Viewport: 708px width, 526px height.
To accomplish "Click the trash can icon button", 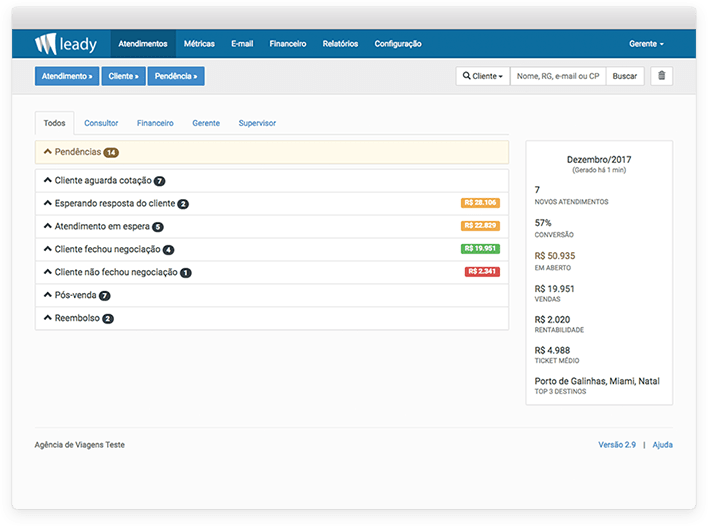I will [x=661, y=76].
